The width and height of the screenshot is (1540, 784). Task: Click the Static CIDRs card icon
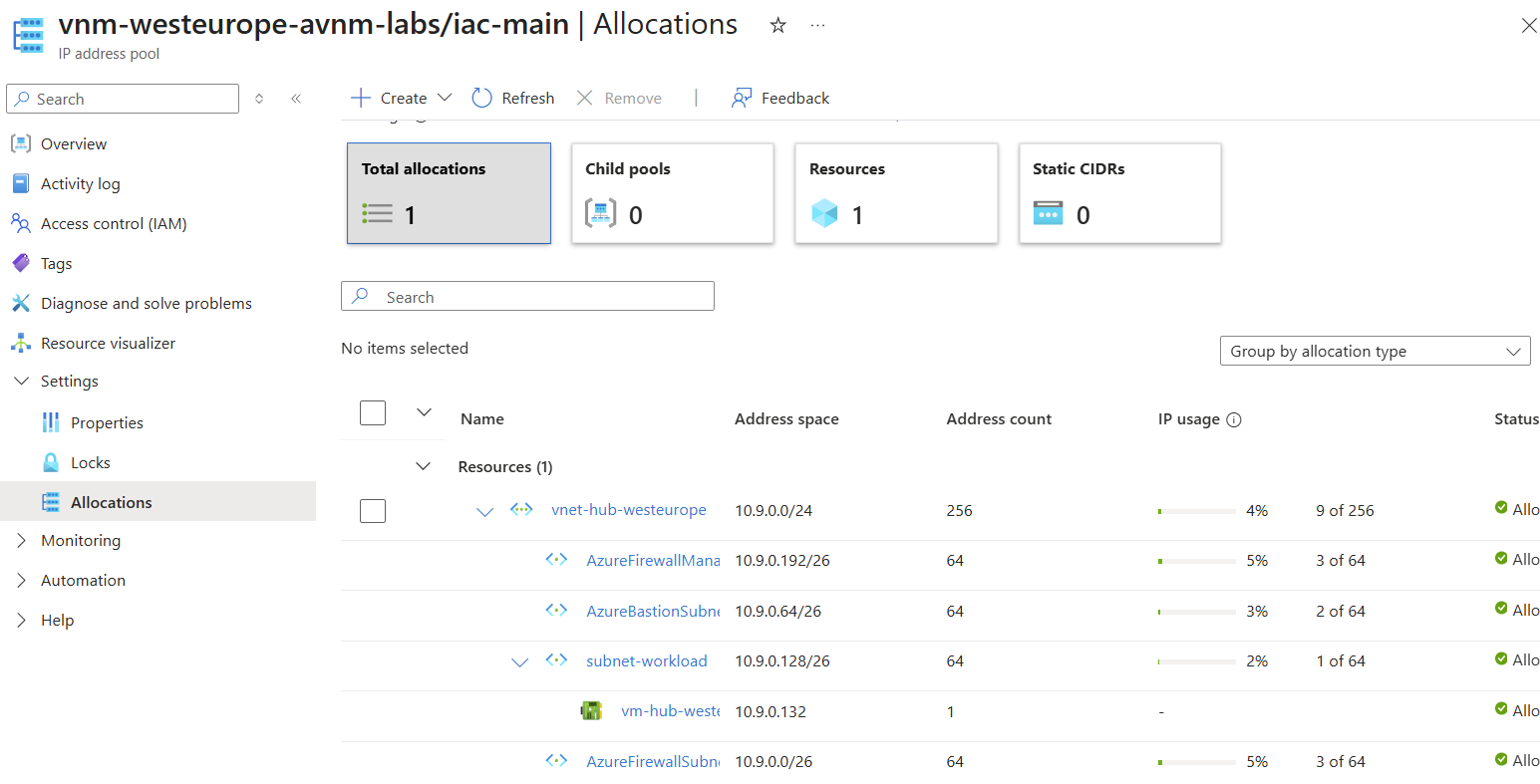pos(1045,213)
